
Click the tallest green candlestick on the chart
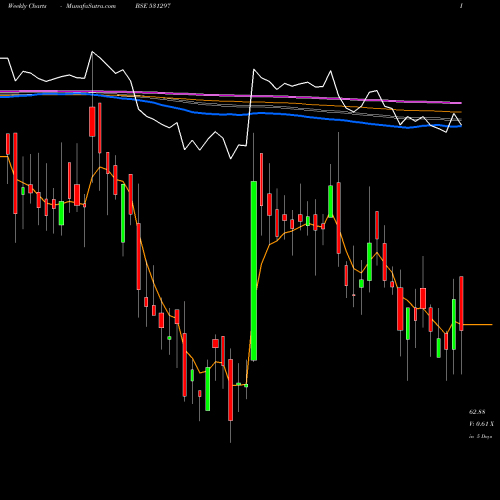(254, 271)
